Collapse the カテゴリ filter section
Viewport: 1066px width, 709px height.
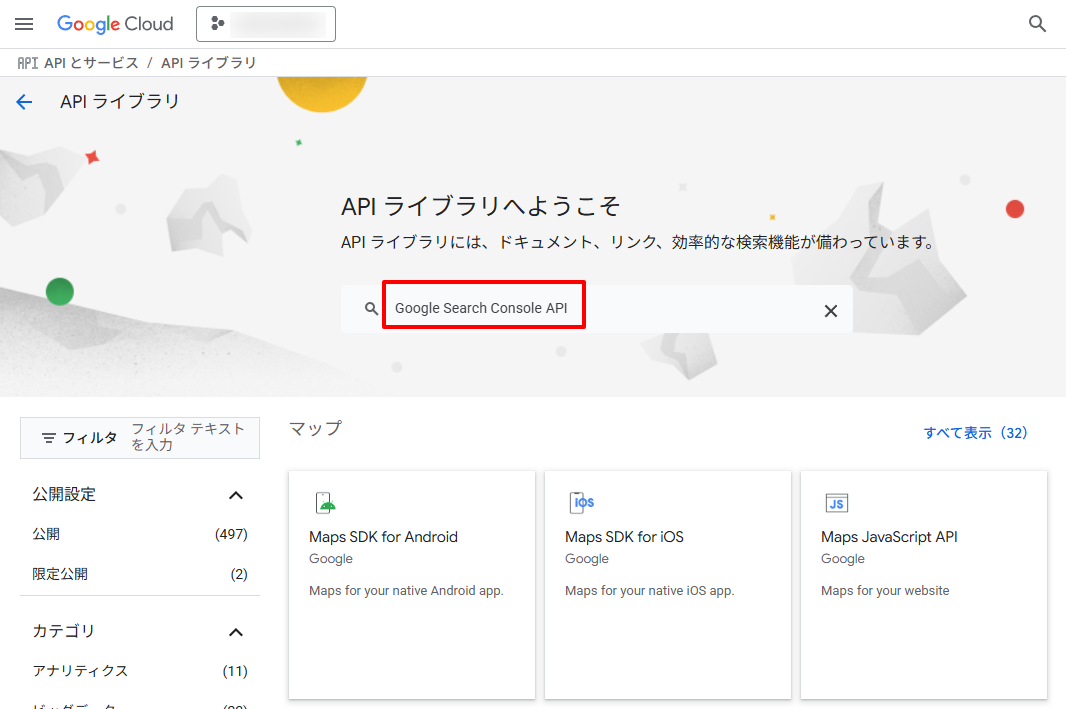[x=236, y=632]
